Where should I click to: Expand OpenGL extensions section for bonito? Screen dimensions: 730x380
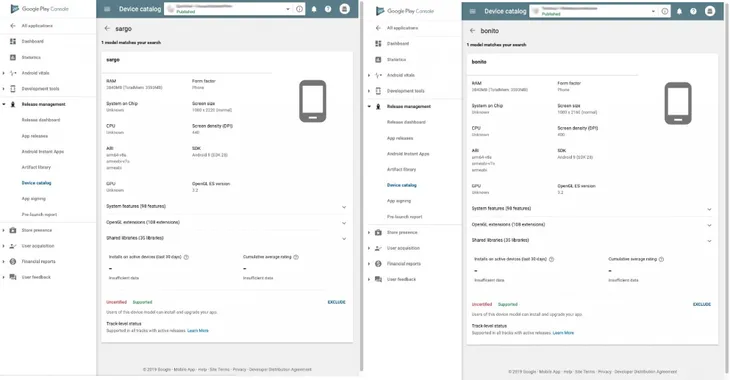pyautogui.click(x=592, y=224)
